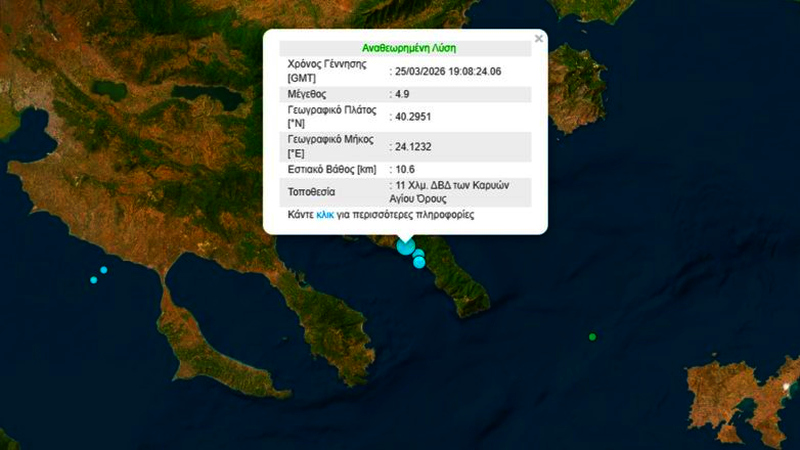Click the lower cyan marker of the western pair
The image size is (800, 450).
pos(94,280)
